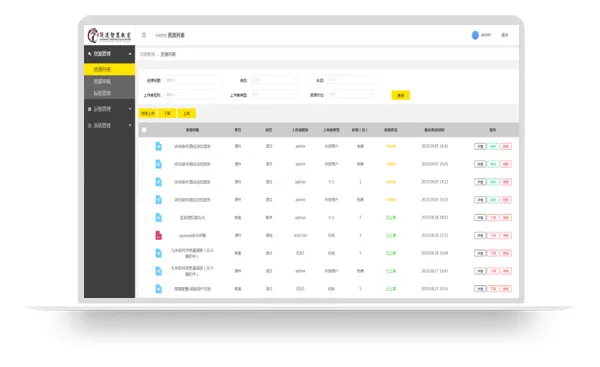Select the yellow highlighted sidebar item
The width and height of the screenshot is (600, 367).
click(109, 69)
